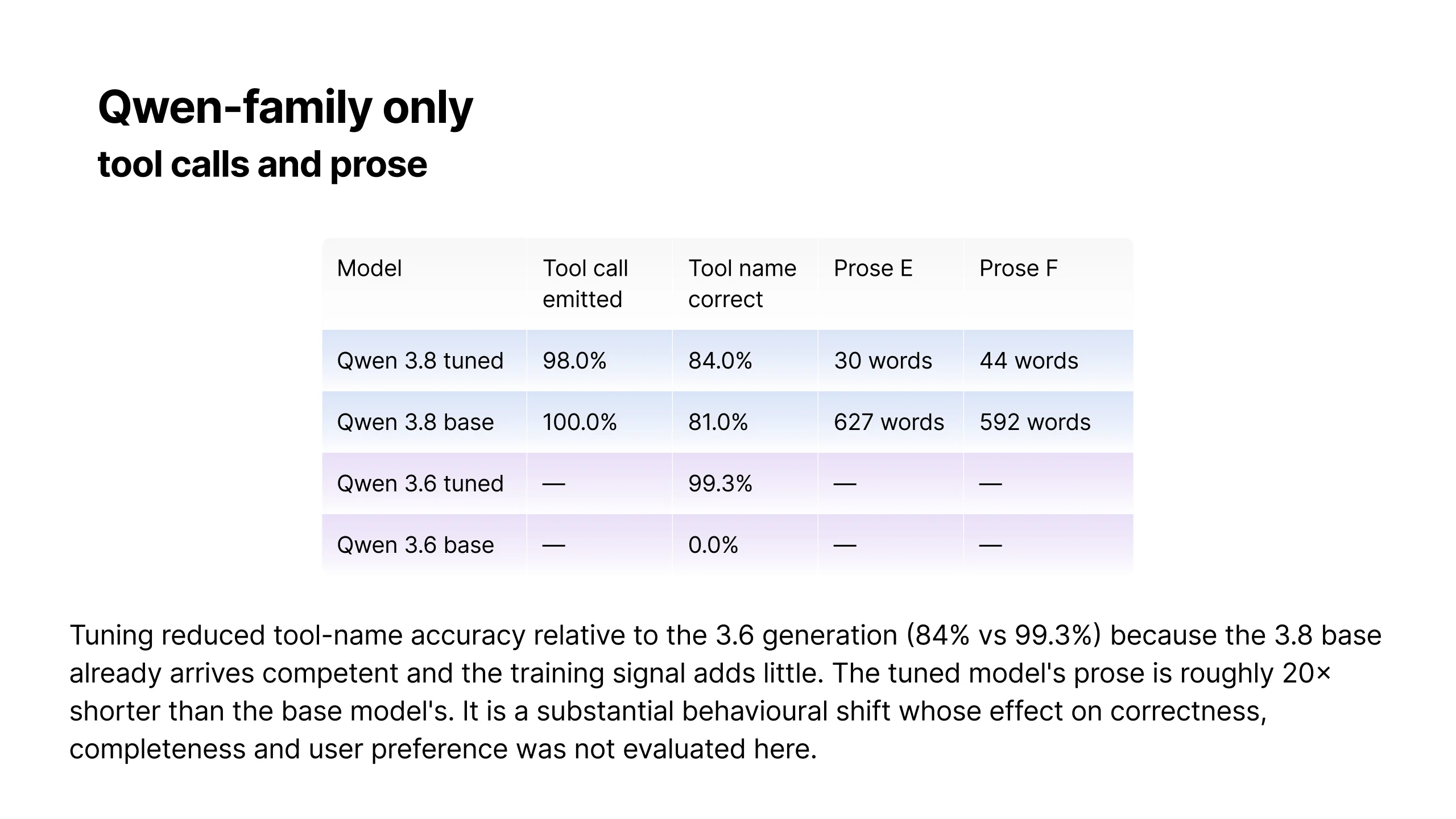Viewport: 1456px width, 819px height.
Task: Click the '592 words' Prose F cell
Action: [x=1035, y=422]
